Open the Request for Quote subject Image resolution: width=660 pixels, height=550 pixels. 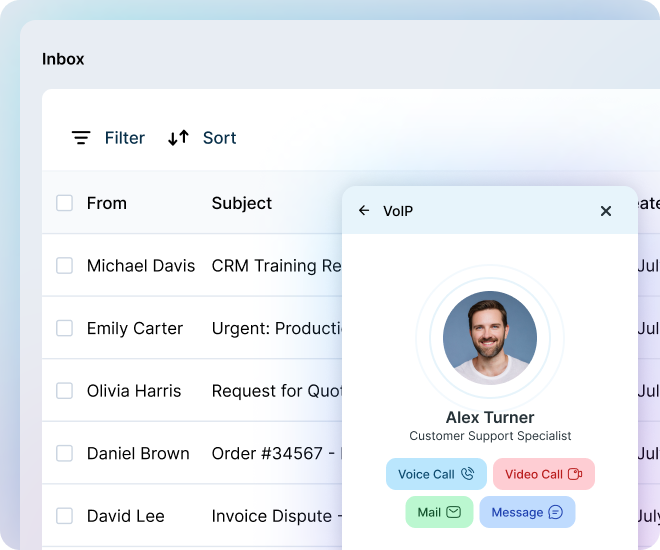coord(277,391)
